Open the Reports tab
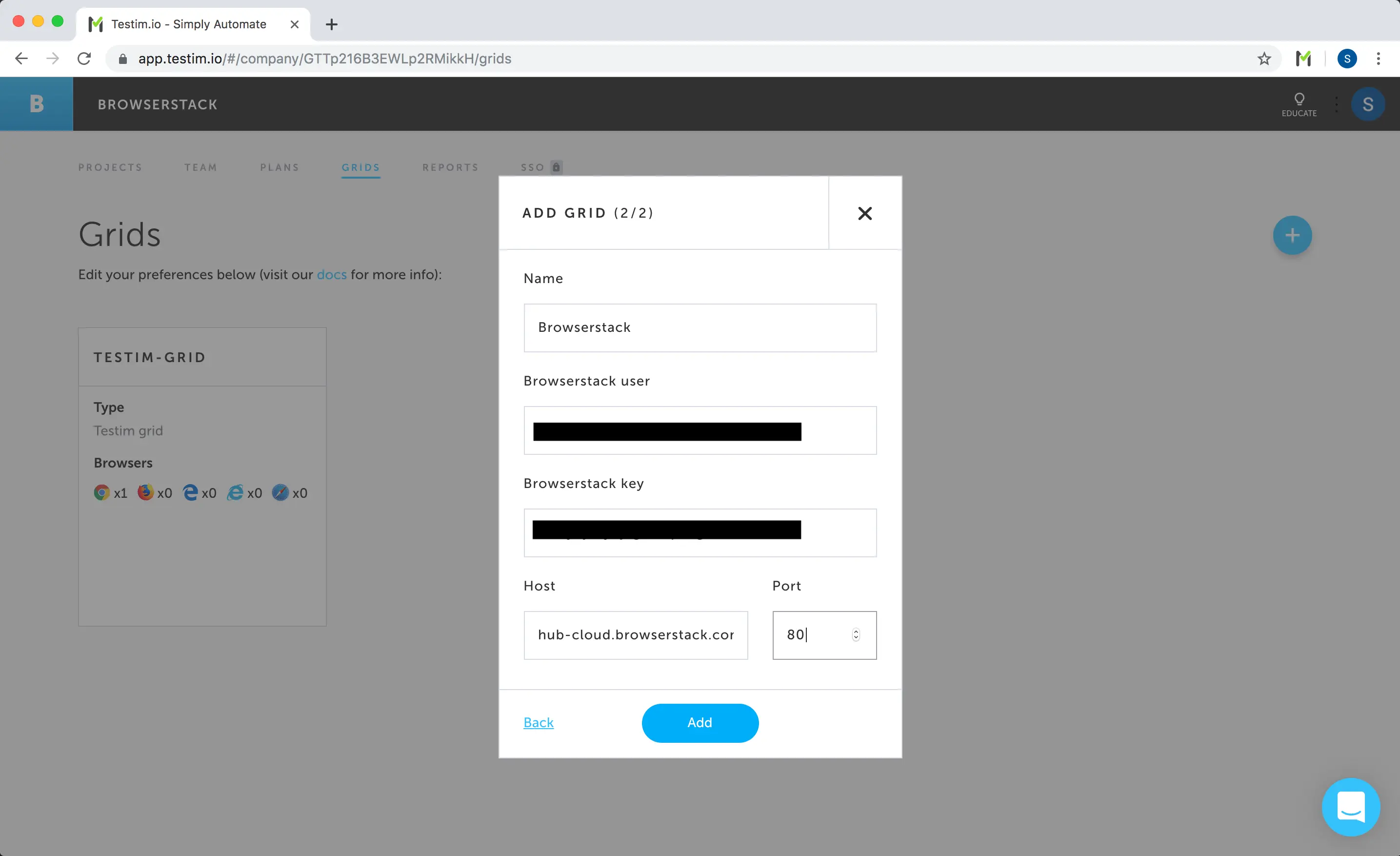The image size is (1400, 856). pos(450,167)
